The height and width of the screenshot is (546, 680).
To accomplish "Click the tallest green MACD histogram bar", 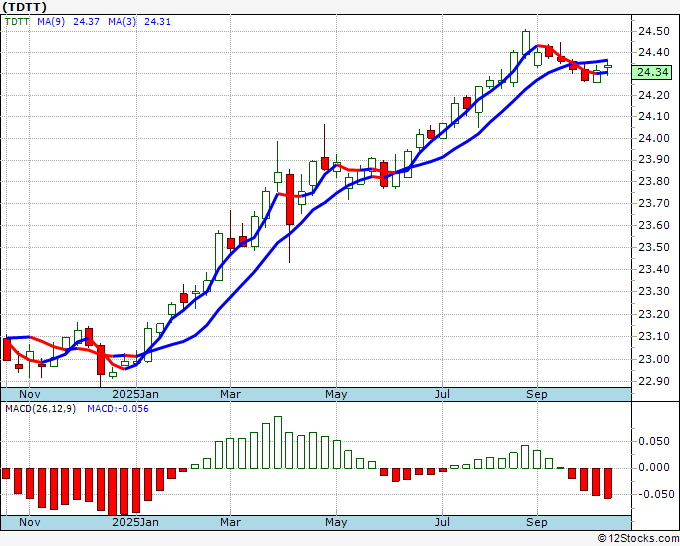I will click(x=278, y=442).
